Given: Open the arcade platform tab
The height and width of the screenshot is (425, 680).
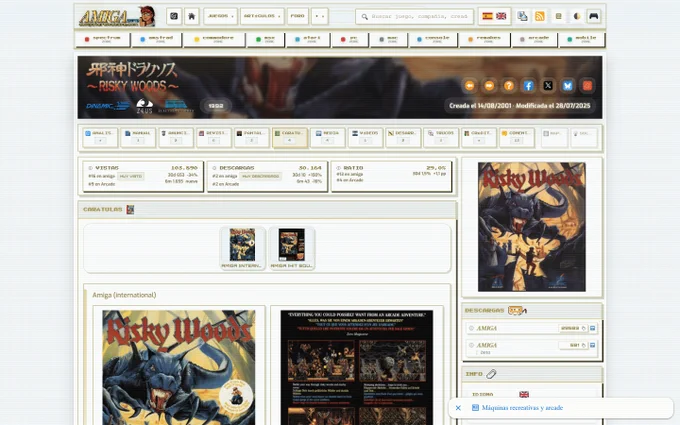Looking at the screenshot, I should pyautogui.click(x=534, y=39).
